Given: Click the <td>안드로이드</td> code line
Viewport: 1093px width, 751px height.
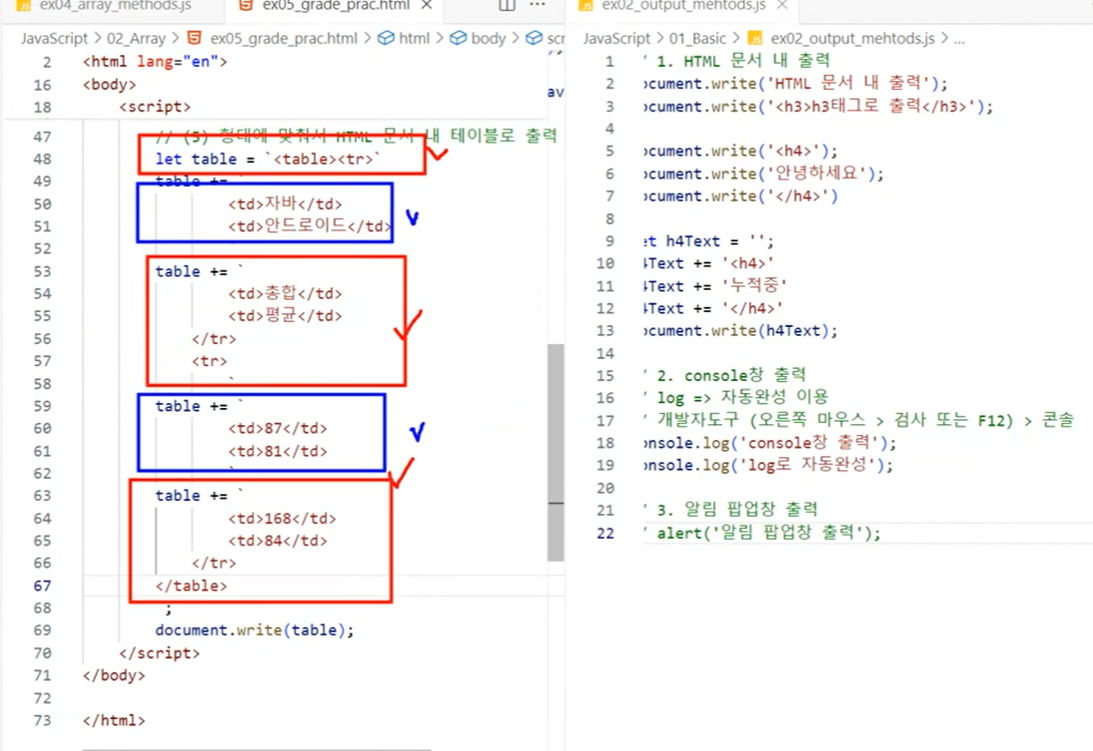Looking at the screenshot, I should point(309,226).
